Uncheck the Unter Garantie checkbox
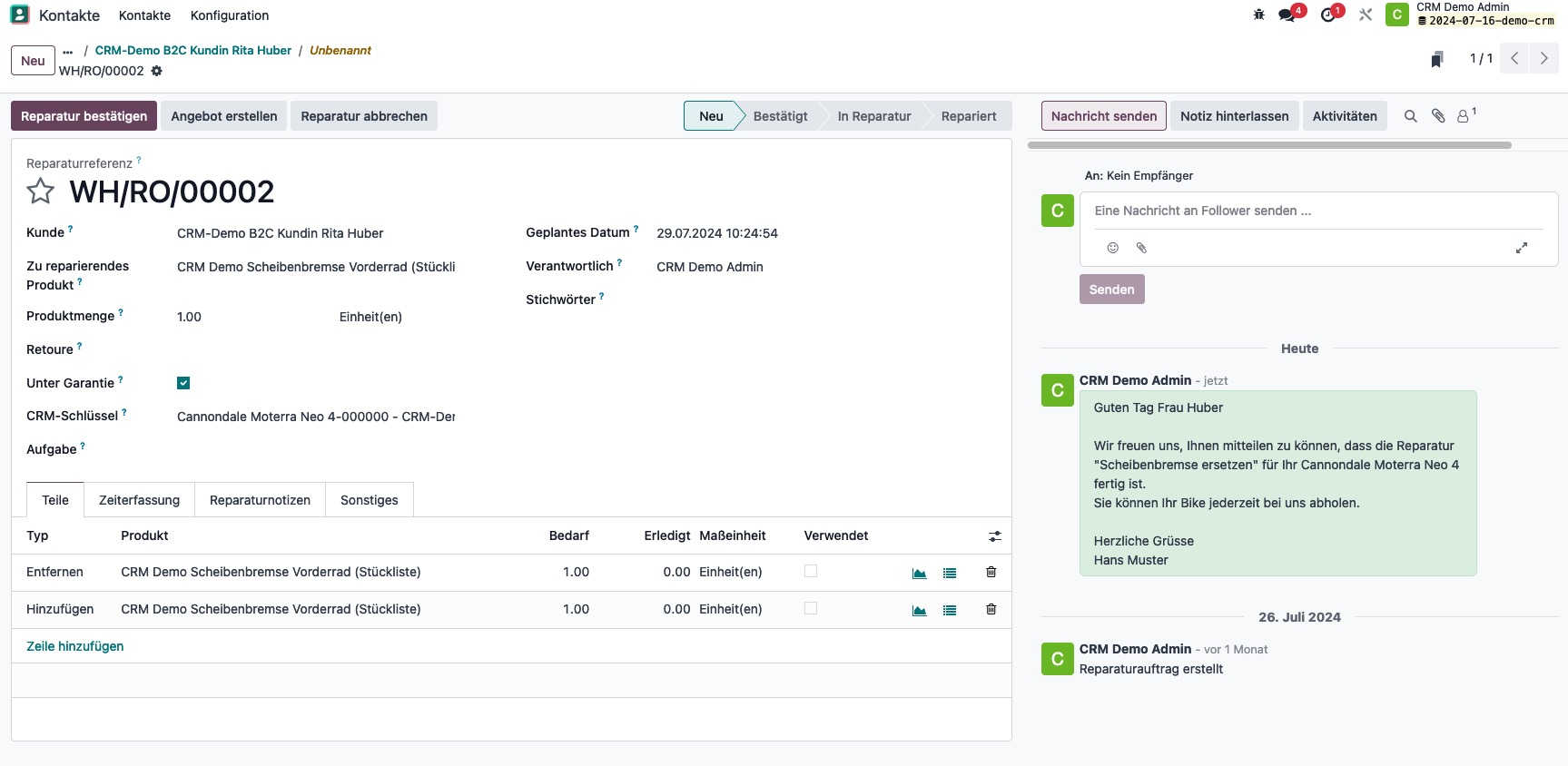The image size is (1568, 766). [x=183, y=383]
